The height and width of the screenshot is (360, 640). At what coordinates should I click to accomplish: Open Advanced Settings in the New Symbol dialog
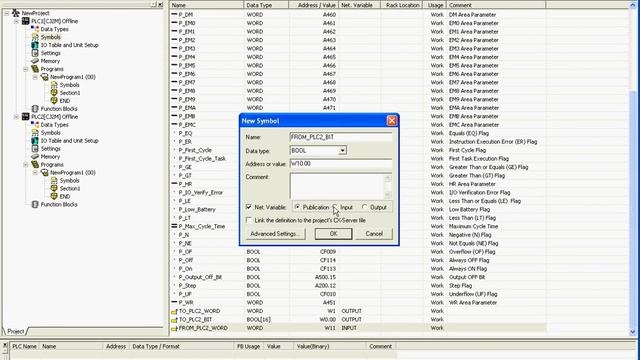point(275,233)
